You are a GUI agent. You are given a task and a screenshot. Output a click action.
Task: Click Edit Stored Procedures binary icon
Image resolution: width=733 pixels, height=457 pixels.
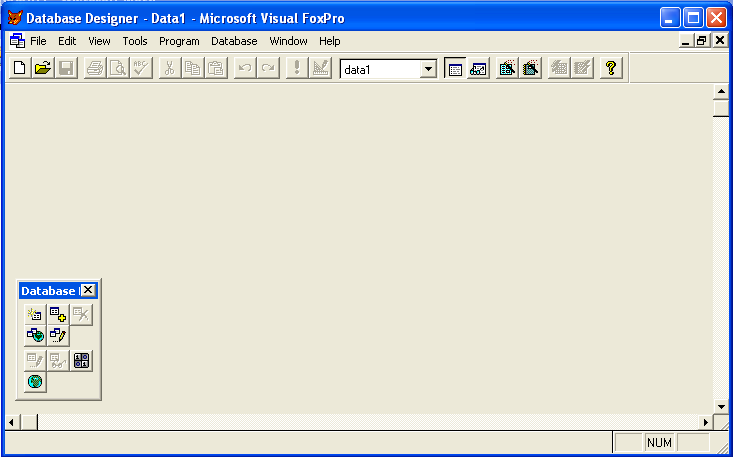pyautogui.click(x=81, y=361)
